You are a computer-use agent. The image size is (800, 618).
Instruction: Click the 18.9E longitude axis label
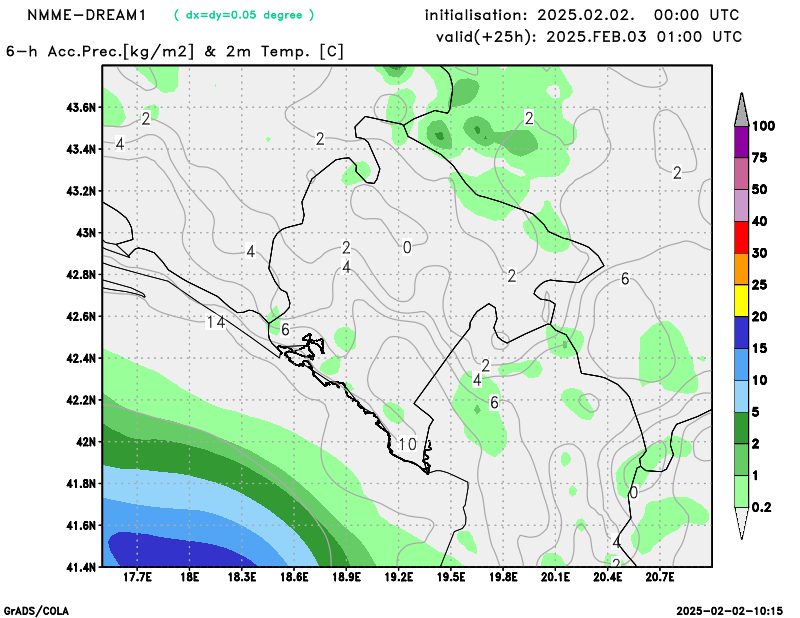(x=346, y=577)
